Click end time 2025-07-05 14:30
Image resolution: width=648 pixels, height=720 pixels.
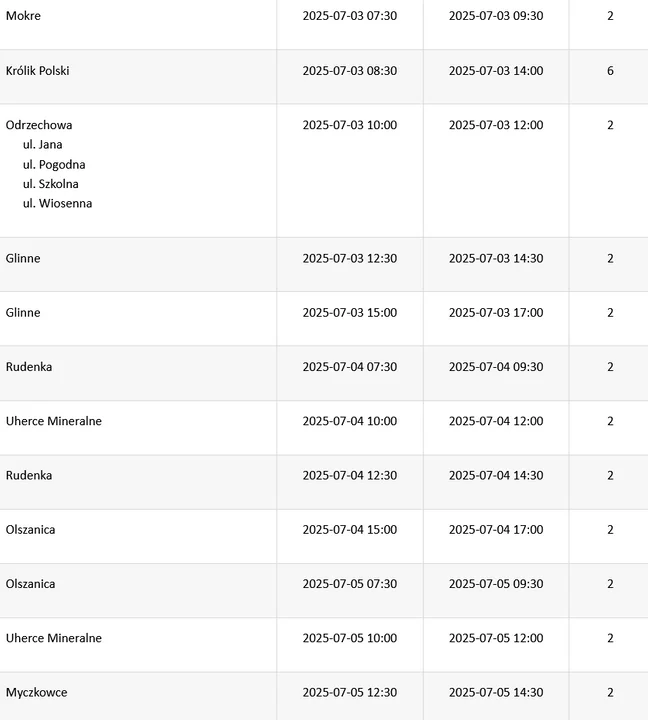(x=496, y=692)
